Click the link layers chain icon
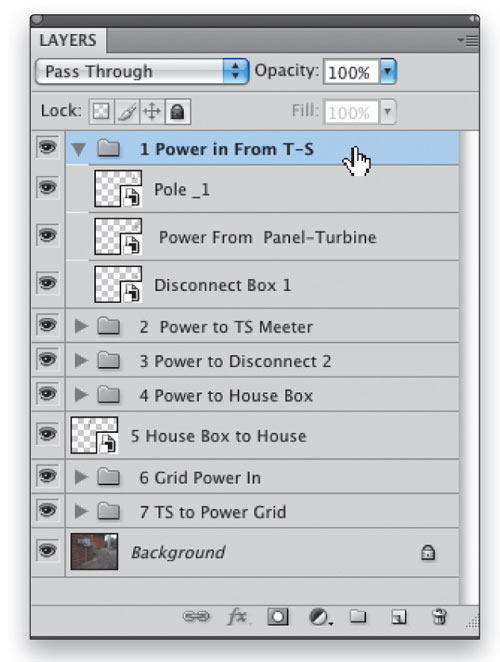Viewport: 500px width, 662px height. 196,617
